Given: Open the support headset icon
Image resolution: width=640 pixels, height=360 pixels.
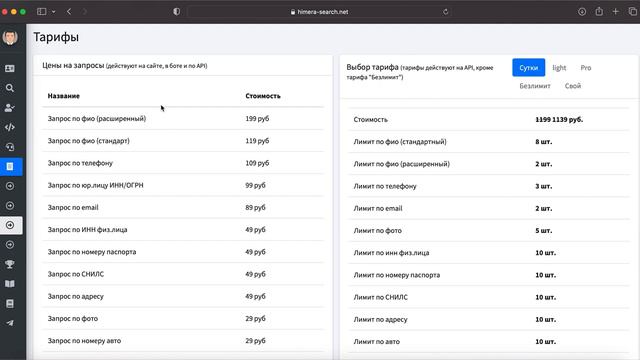Looking at the screenshot, I should [10, 147].
